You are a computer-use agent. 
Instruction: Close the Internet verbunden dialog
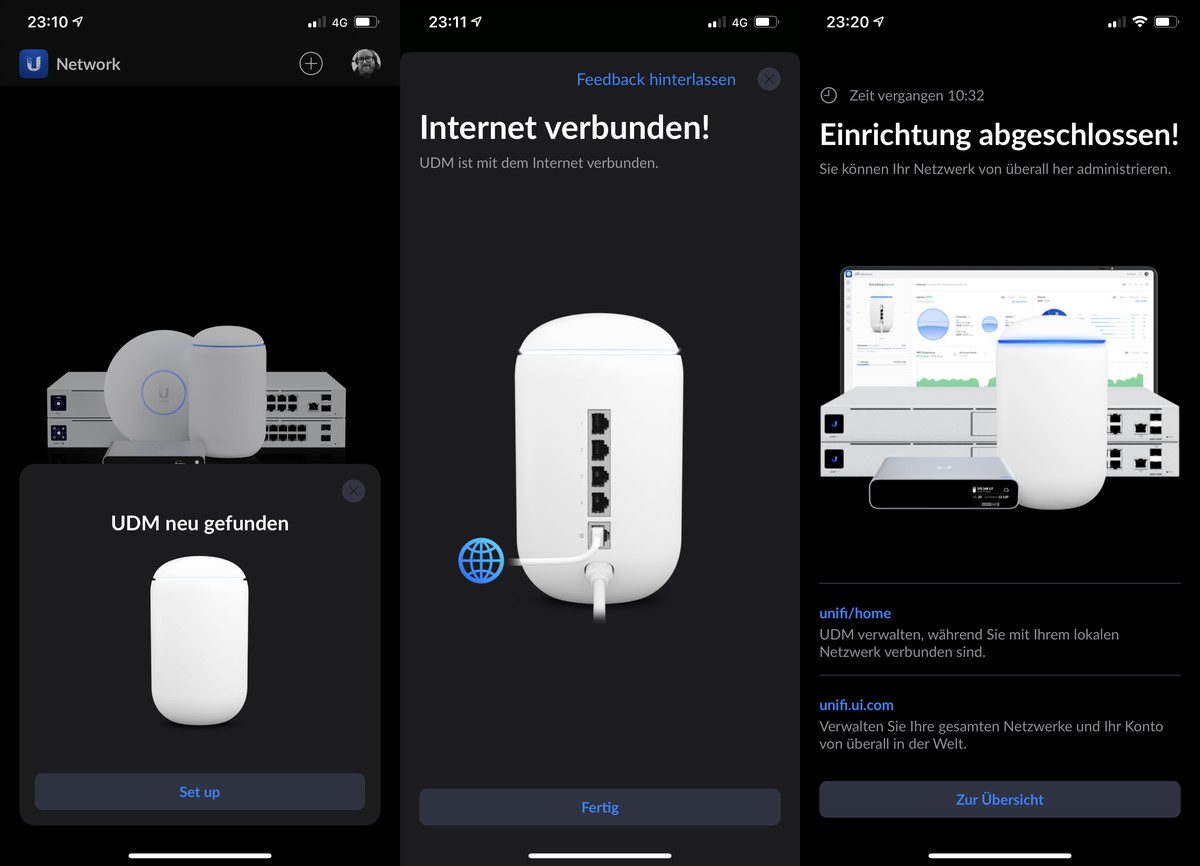coord(768,78)
